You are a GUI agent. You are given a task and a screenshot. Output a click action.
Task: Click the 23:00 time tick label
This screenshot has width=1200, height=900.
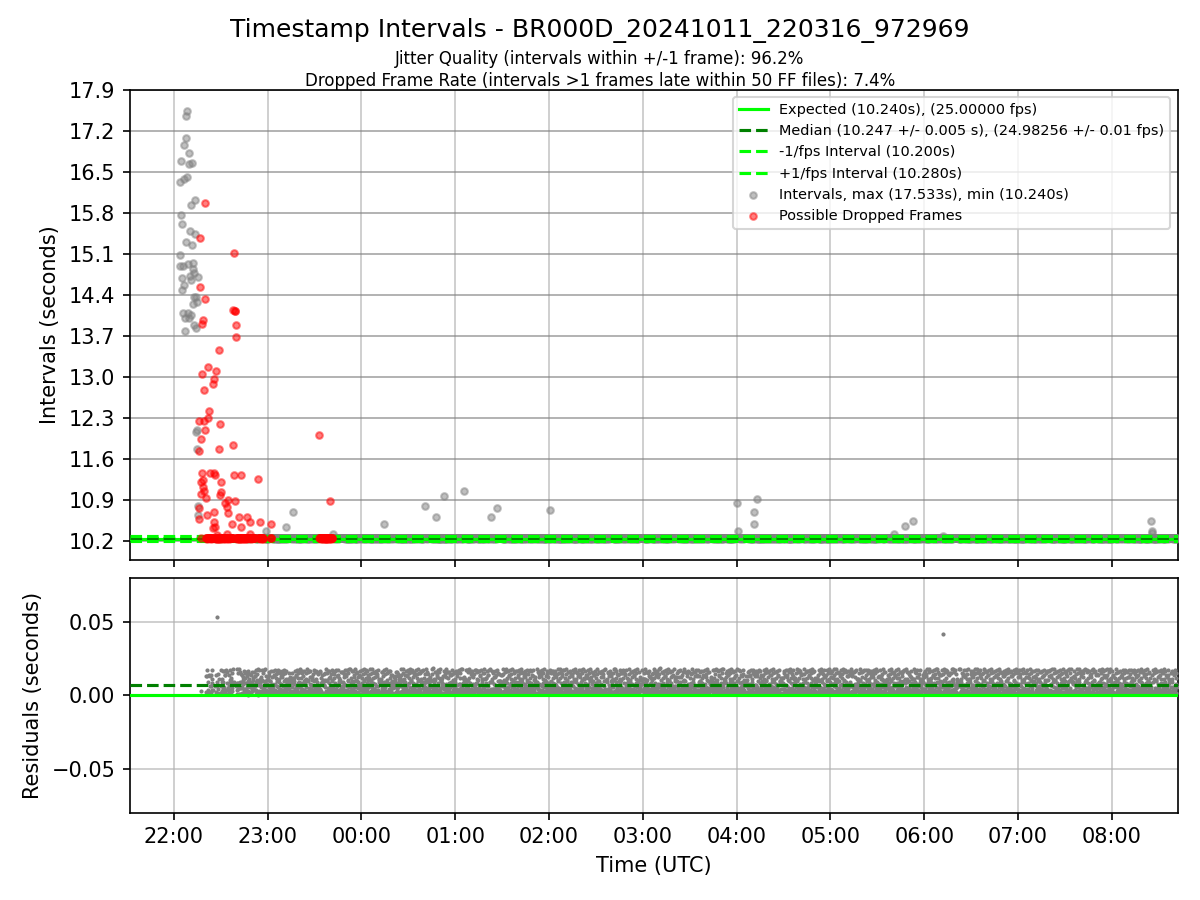pyautogui.click(x=268, y=835)
